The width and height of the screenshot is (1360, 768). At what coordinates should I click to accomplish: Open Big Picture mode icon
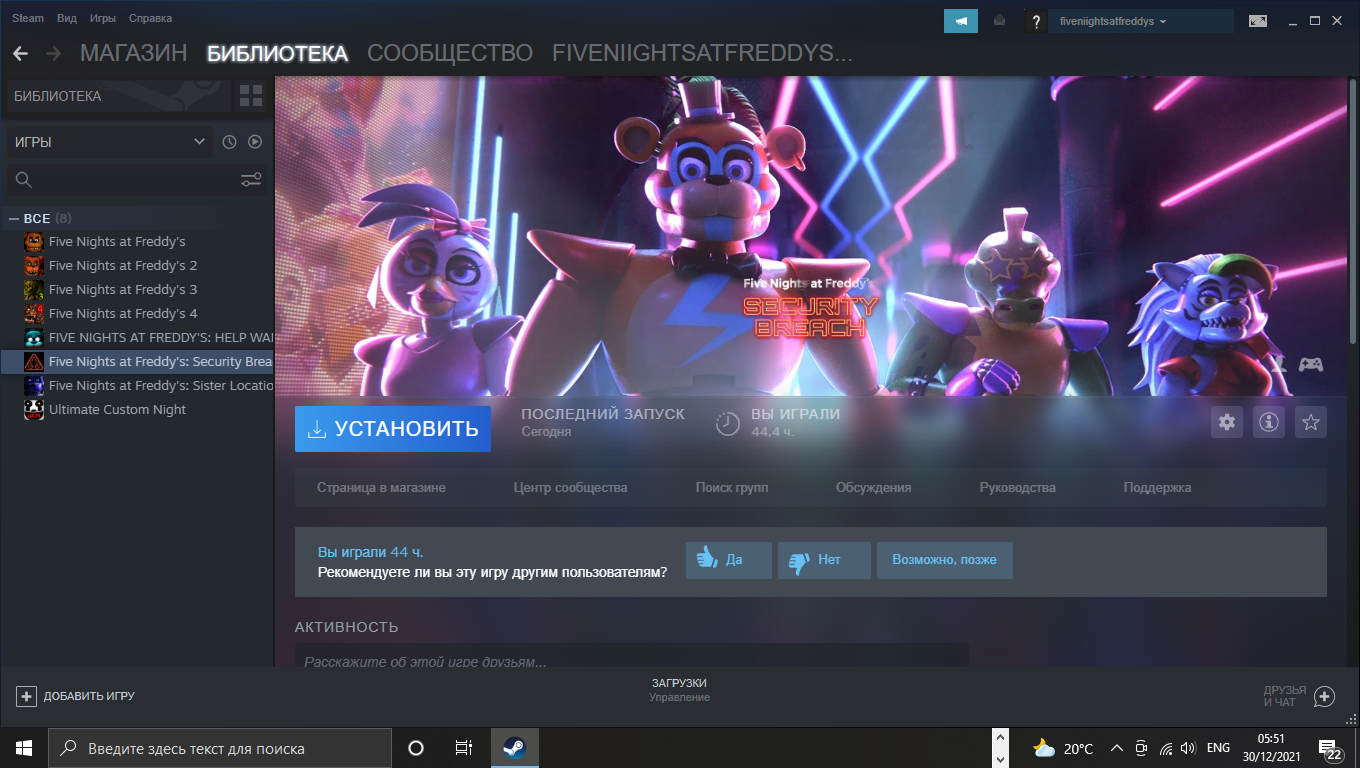click(x=1258, y=20)
